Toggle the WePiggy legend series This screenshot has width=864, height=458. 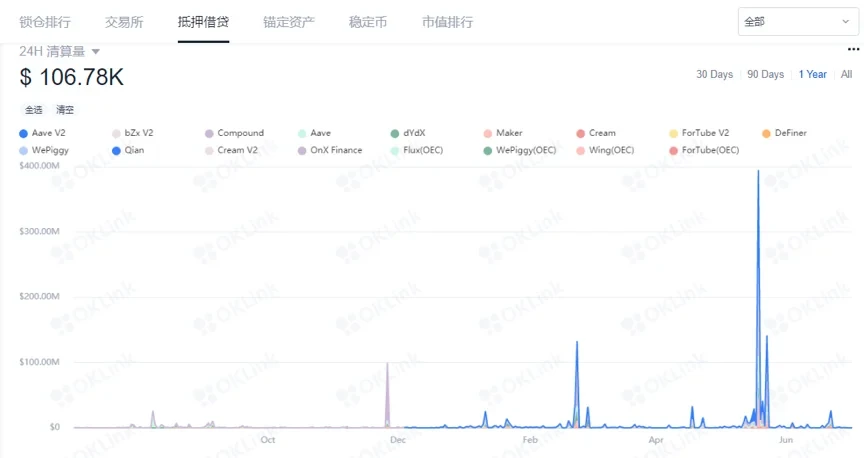(44, 150)
